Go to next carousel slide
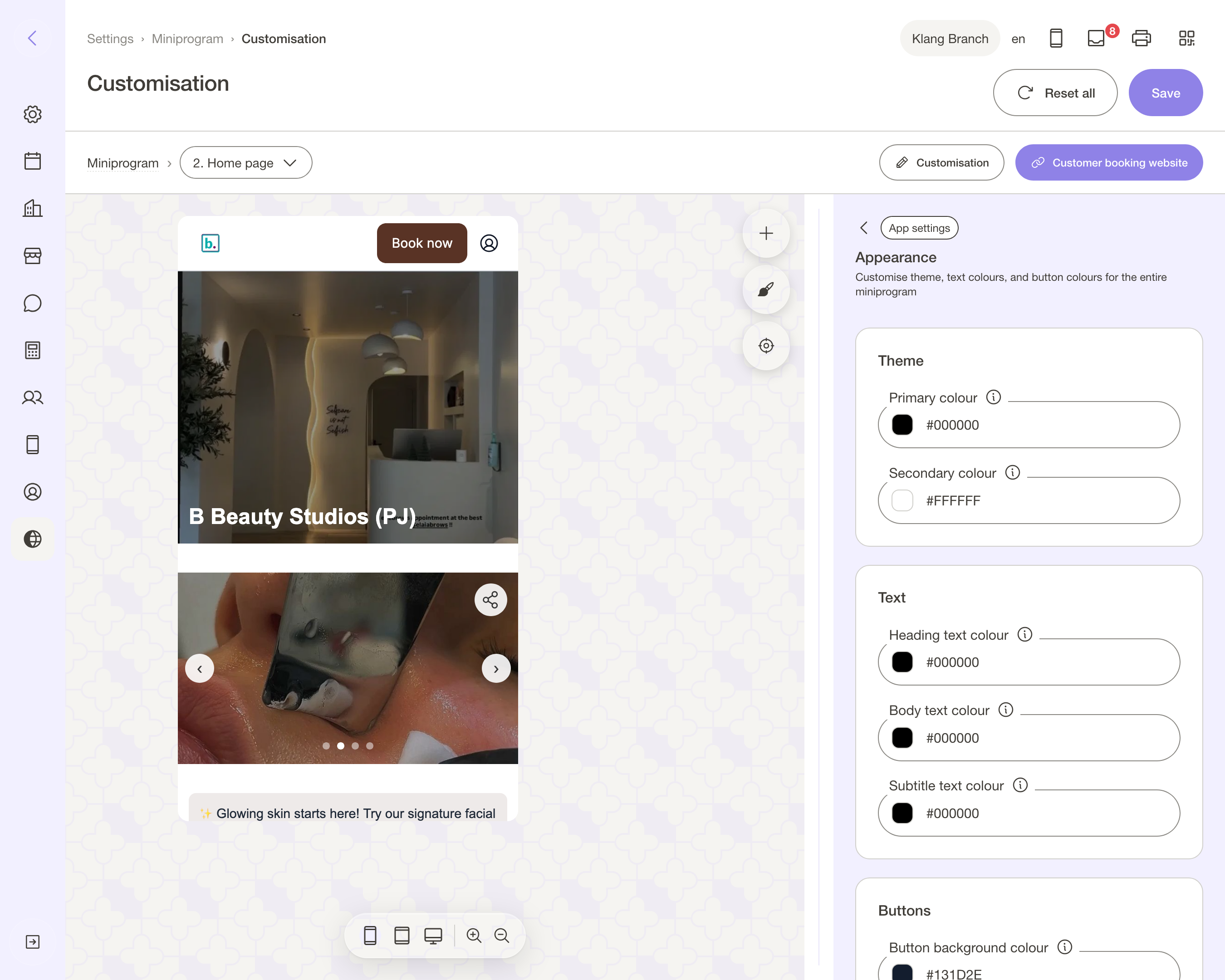This screenshot has height=980, width=1225. click(x=496, y=669)
